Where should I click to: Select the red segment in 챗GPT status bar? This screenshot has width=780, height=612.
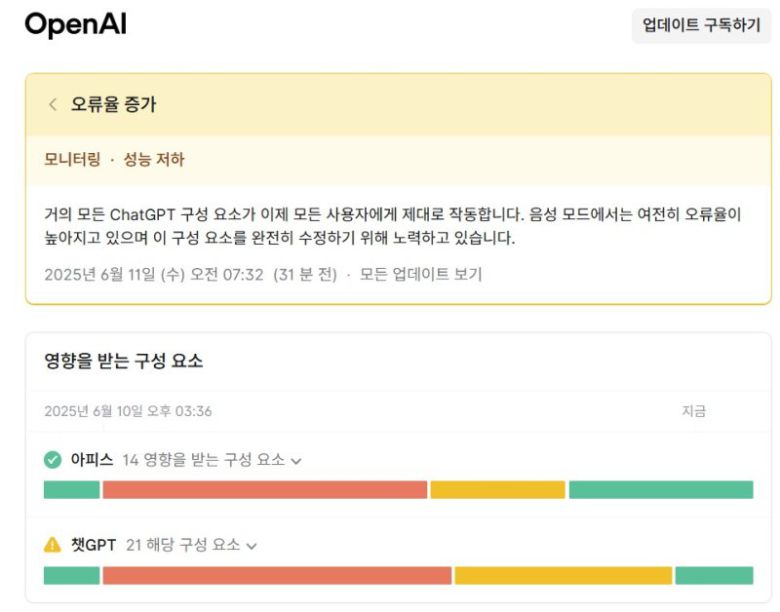click(277, 576)
